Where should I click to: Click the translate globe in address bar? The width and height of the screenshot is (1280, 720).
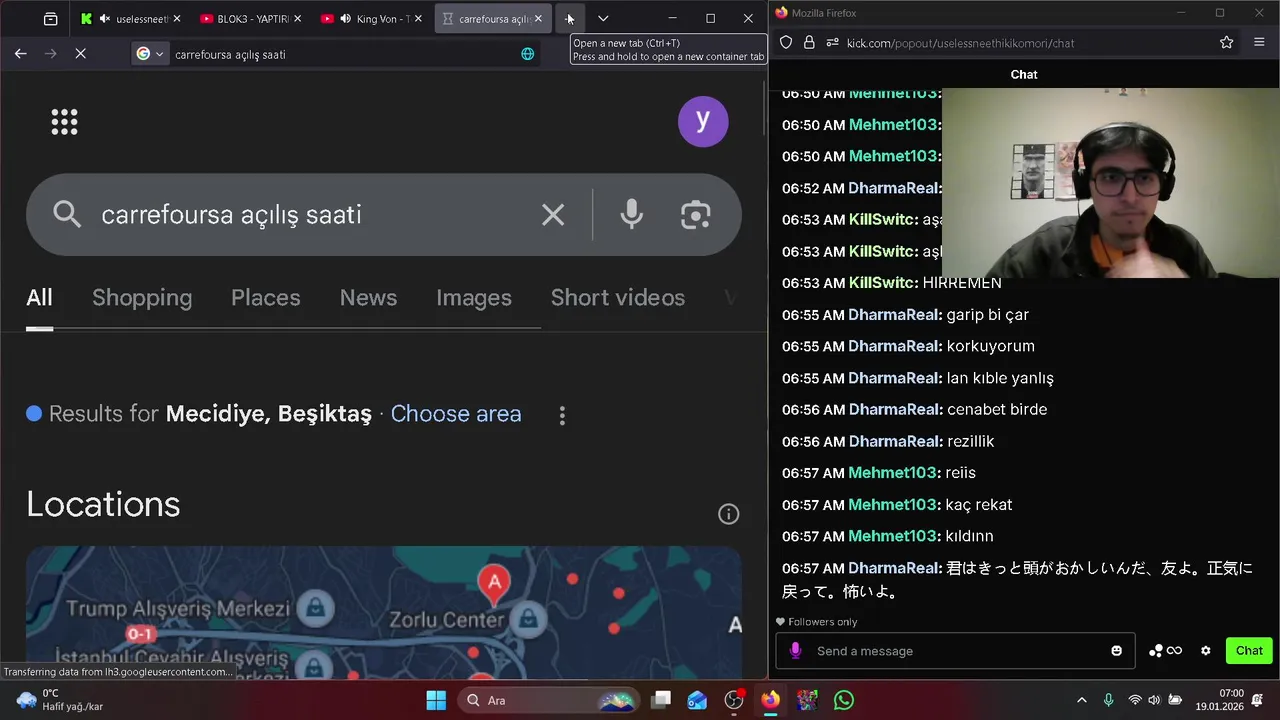(x=527, y=54)
